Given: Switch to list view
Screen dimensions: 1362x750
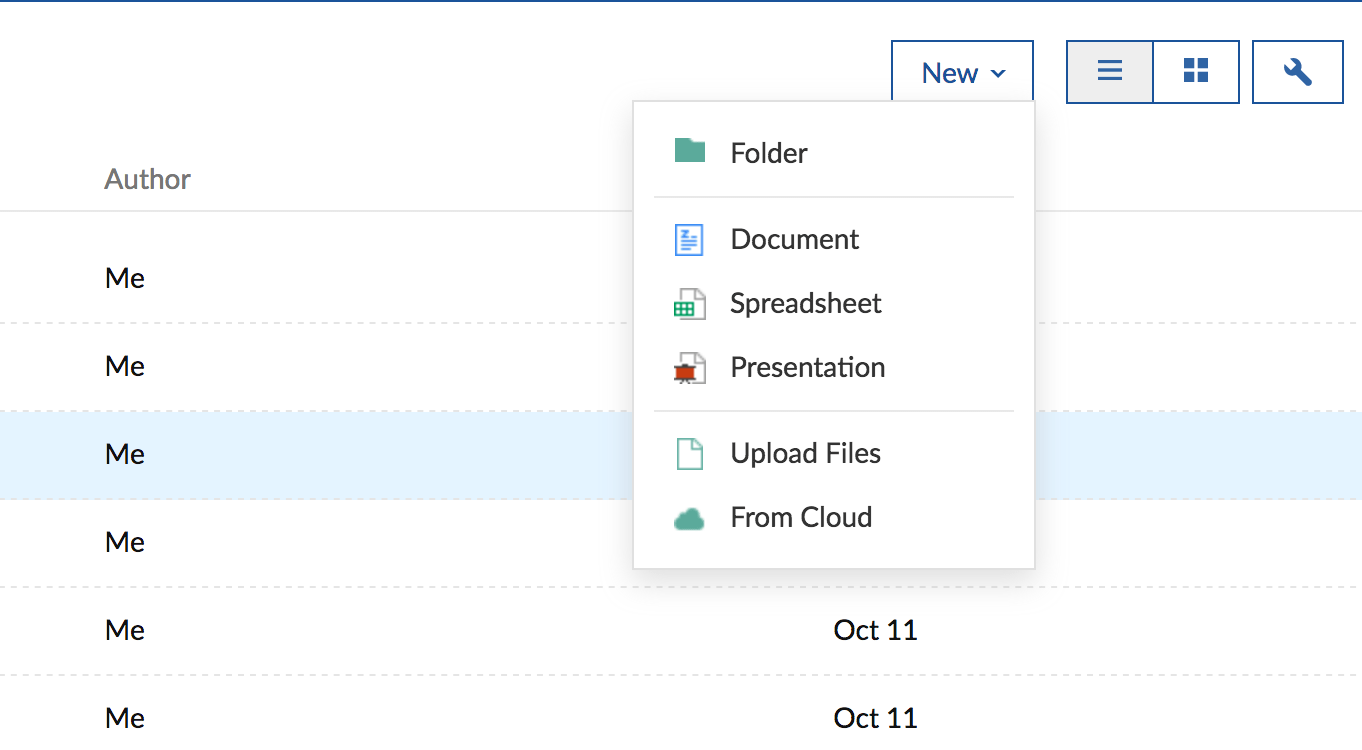Looking at the screenshot, I should coord(1110,72).
